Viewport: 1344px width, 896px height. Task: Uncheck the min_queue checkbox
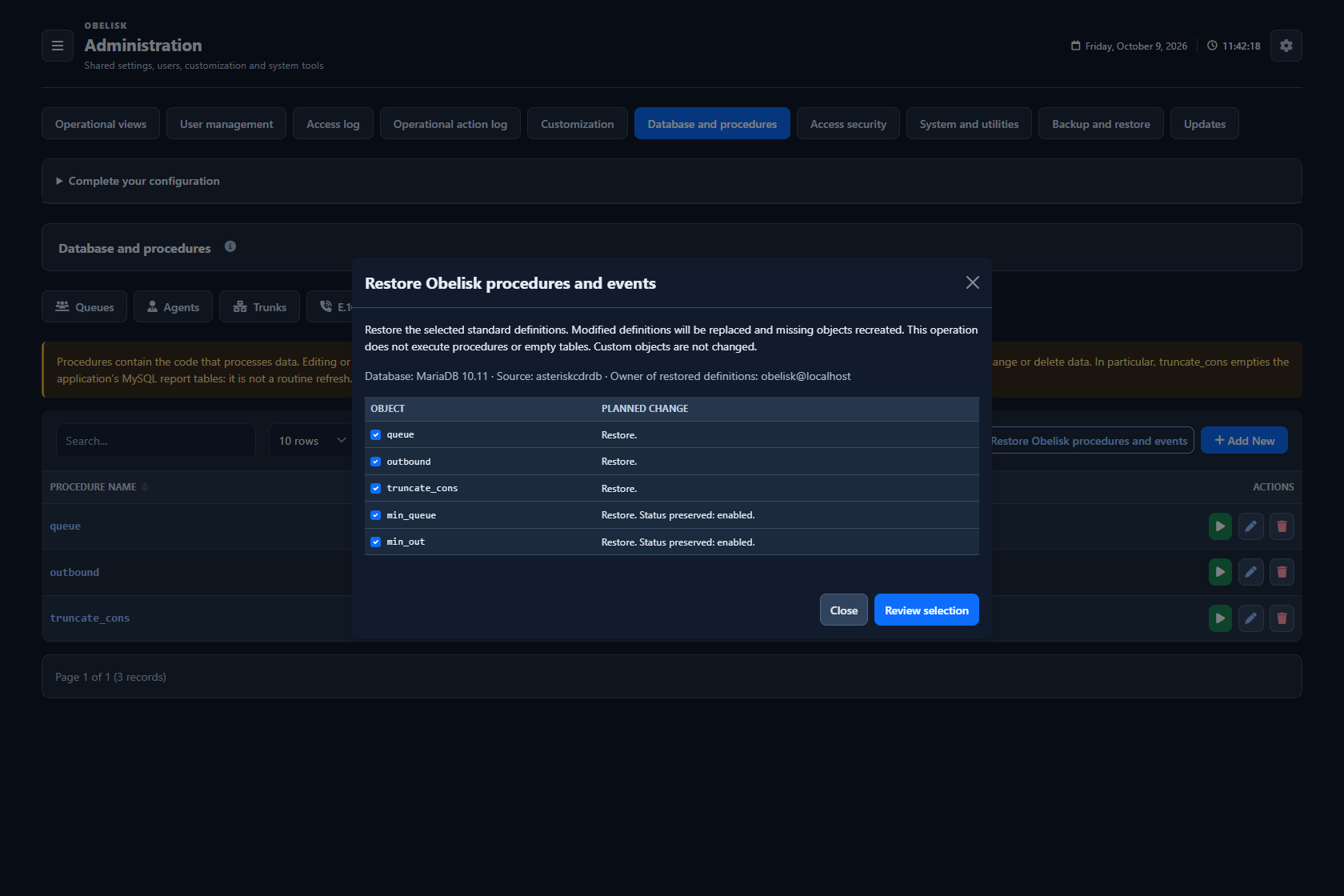pyautogui.click(x=376, y=515)
